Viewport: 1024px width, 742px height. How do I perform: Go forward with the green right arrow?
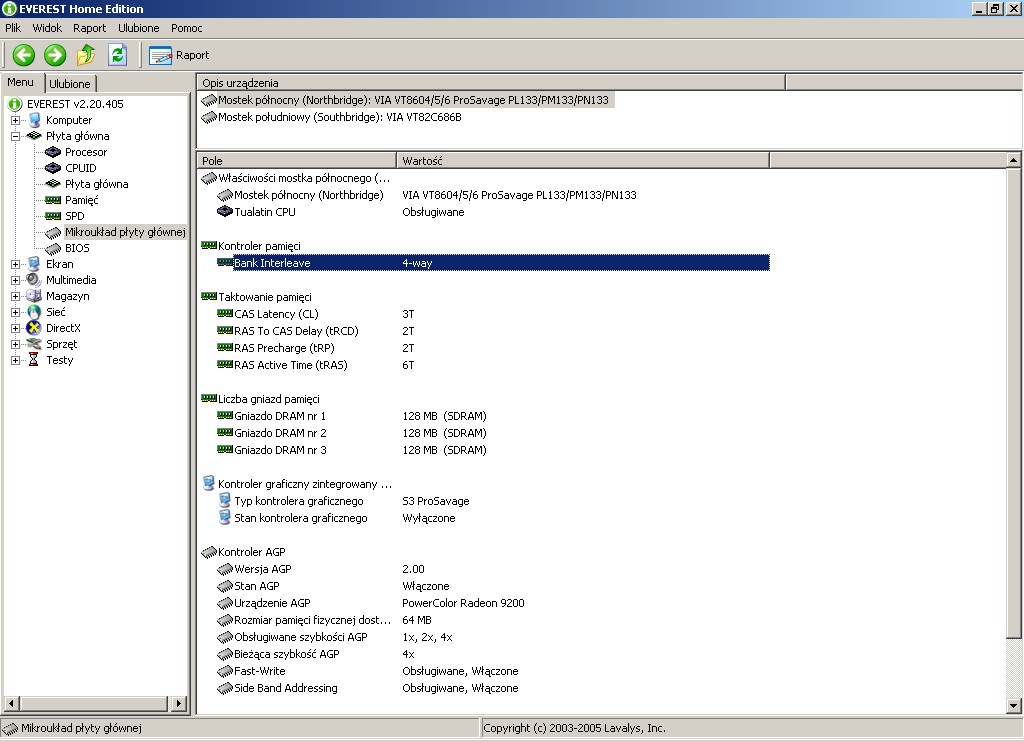pyautogui.click(x=55, y=55)
